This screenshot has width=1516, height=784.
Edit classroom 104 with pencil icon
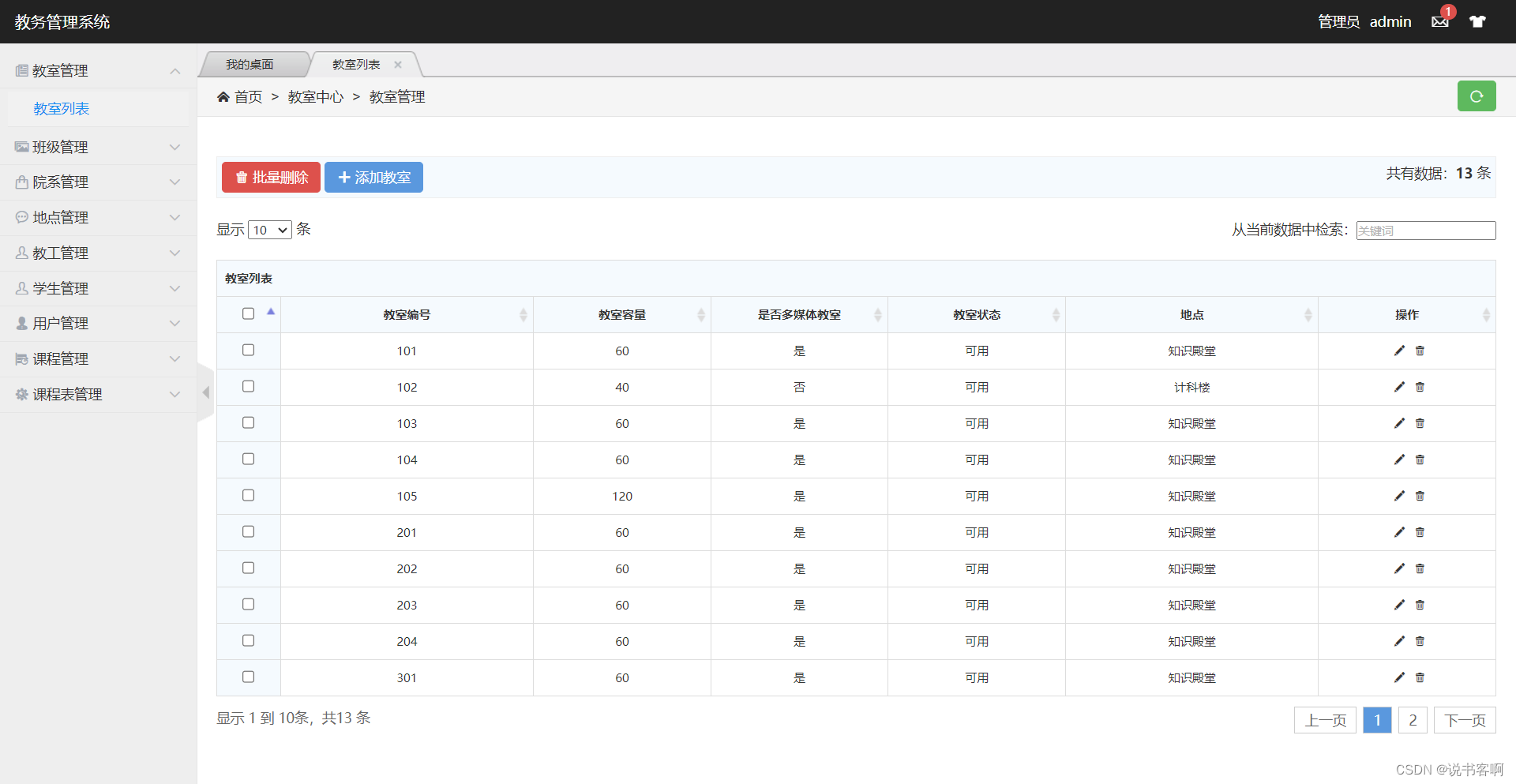[1399, 460]
